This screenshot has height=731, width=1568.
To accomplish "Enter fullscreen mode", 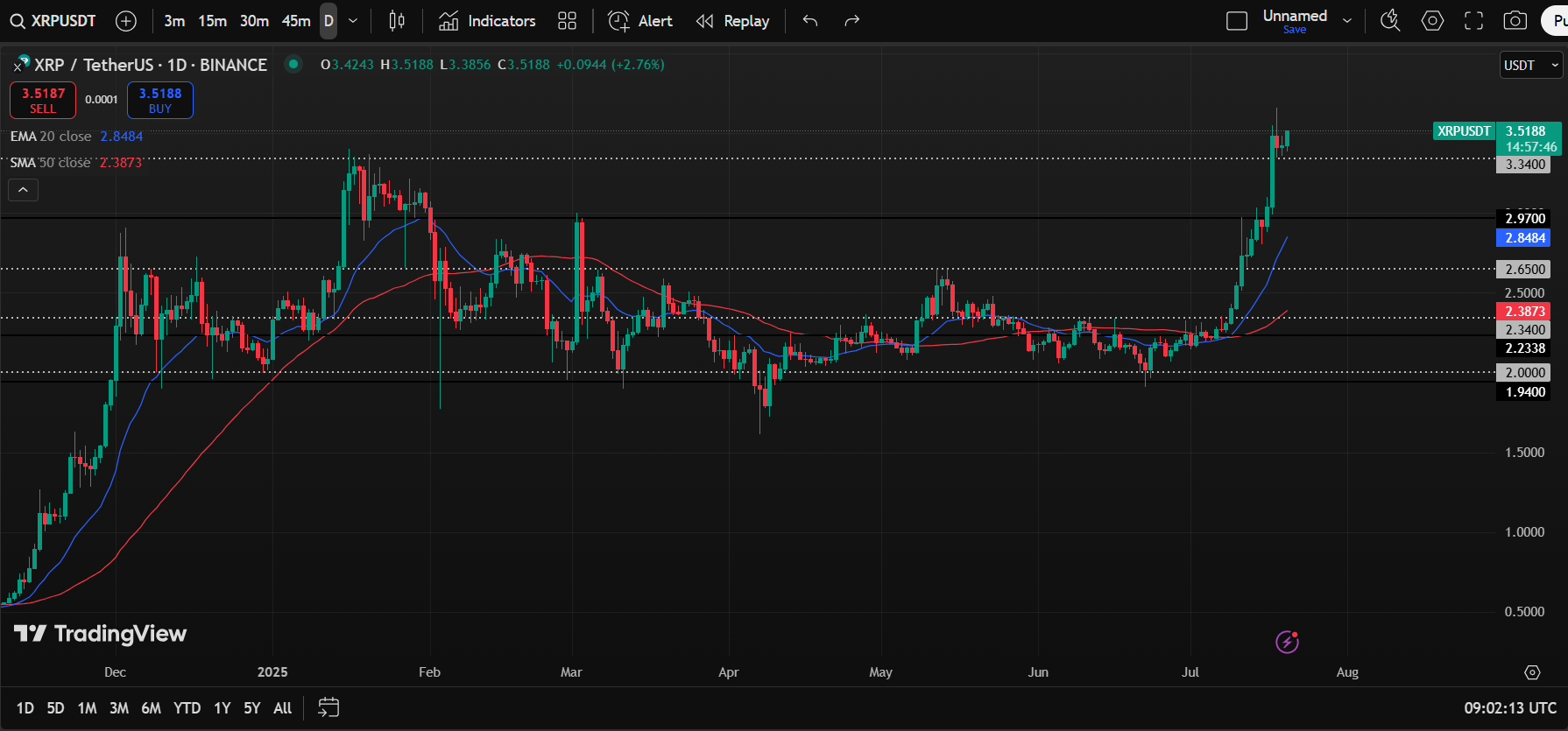I will click(x=1473, y=21).
